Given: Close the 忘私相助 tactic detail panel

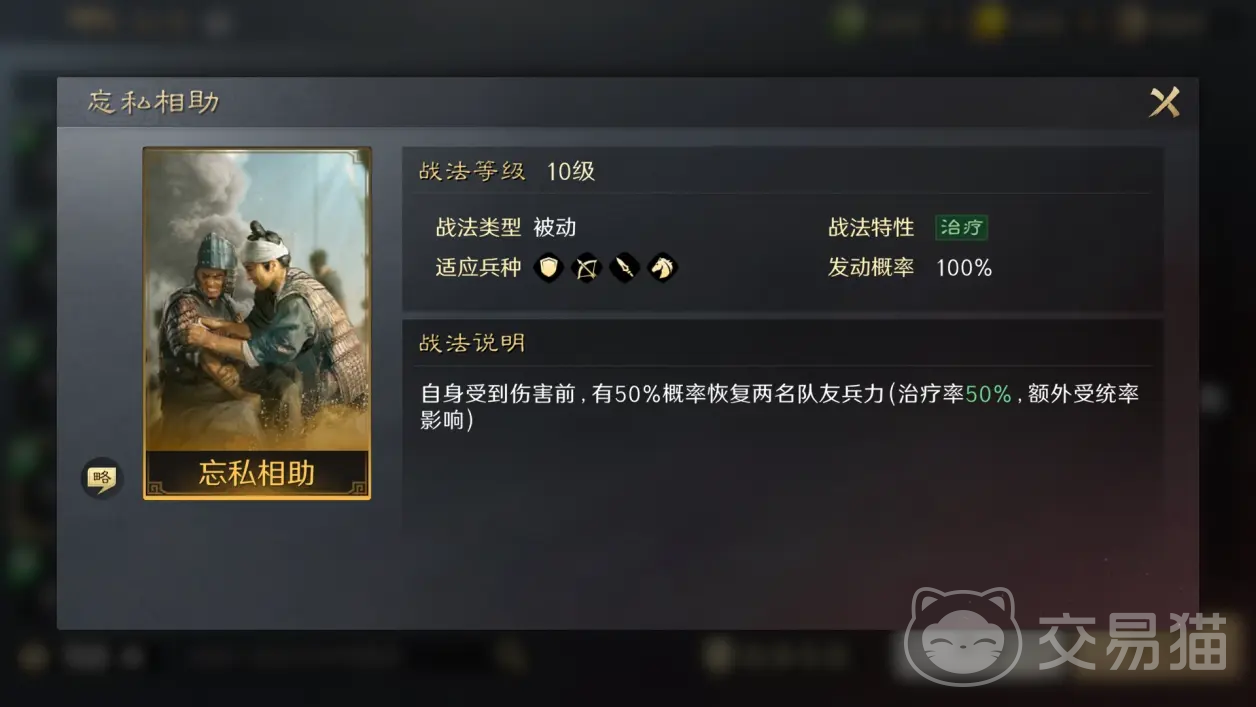Looking at the screenshot, I should [x=1164, y=102].
